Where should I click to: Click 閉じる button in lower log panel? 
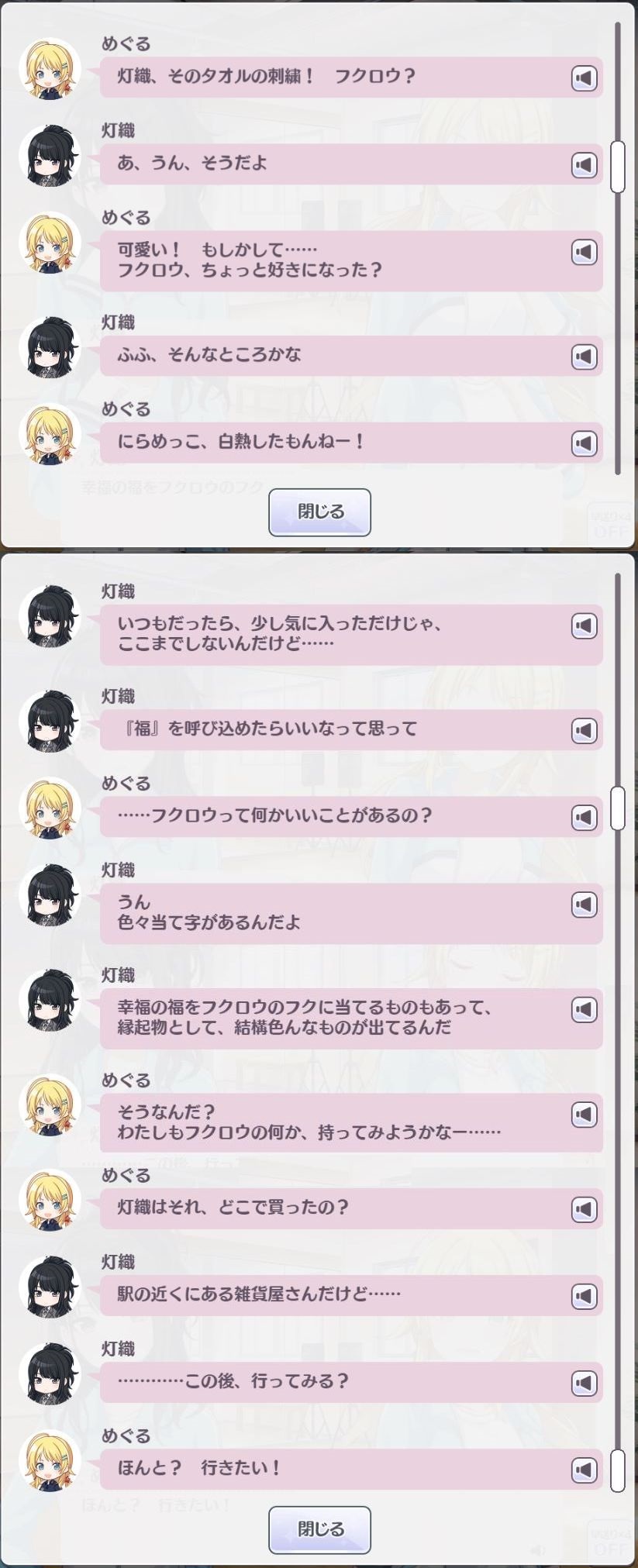319,1530
